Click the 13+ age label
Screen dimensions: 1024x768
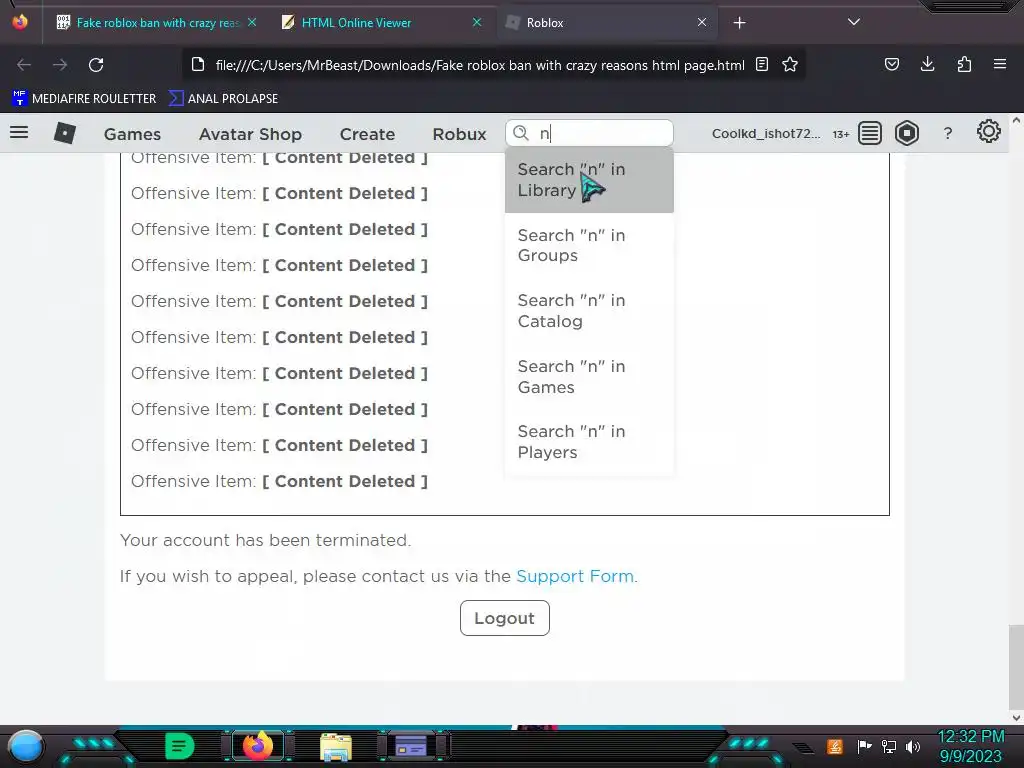[840, 134]
